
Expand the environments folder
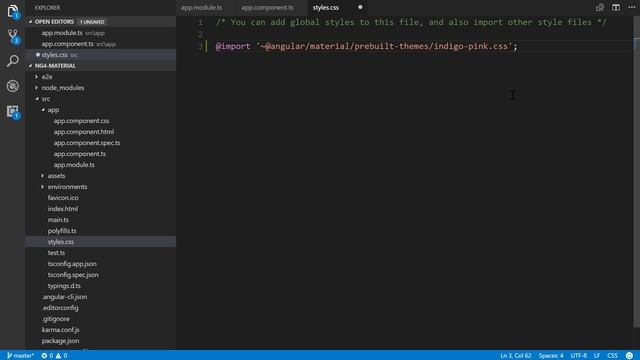coord(43,187)
